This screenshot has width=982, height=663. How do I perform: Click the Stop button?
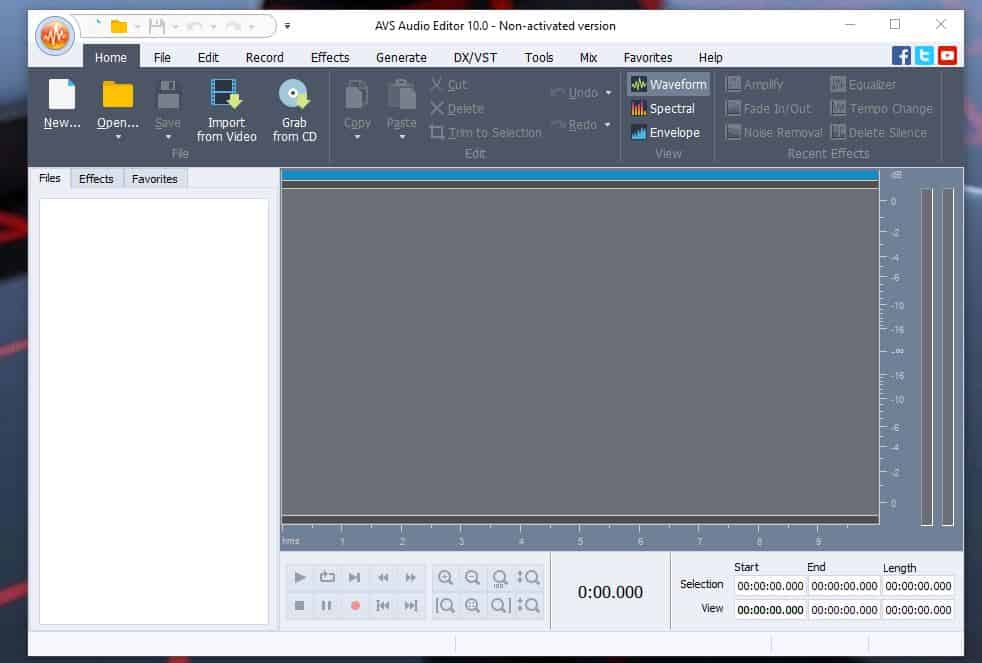(299, 605)
